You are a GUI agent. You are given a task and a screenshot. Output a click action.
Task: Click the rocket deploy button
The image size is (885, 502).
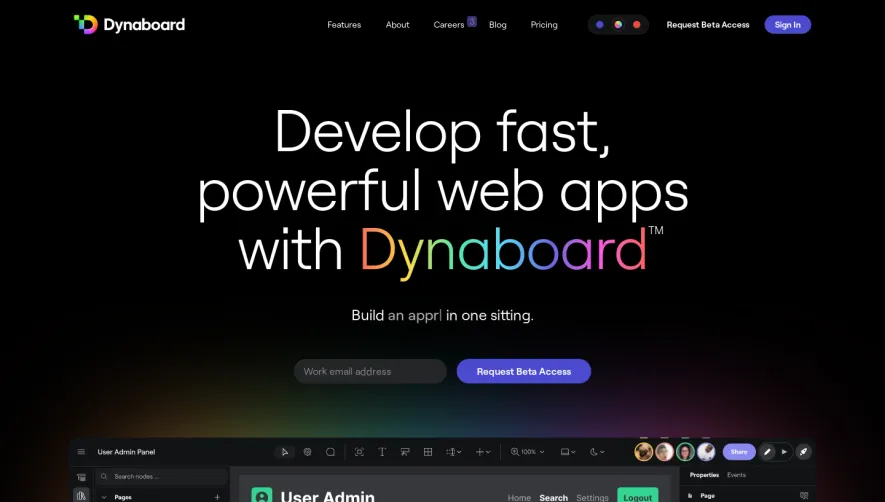click(x=803, y=452)
